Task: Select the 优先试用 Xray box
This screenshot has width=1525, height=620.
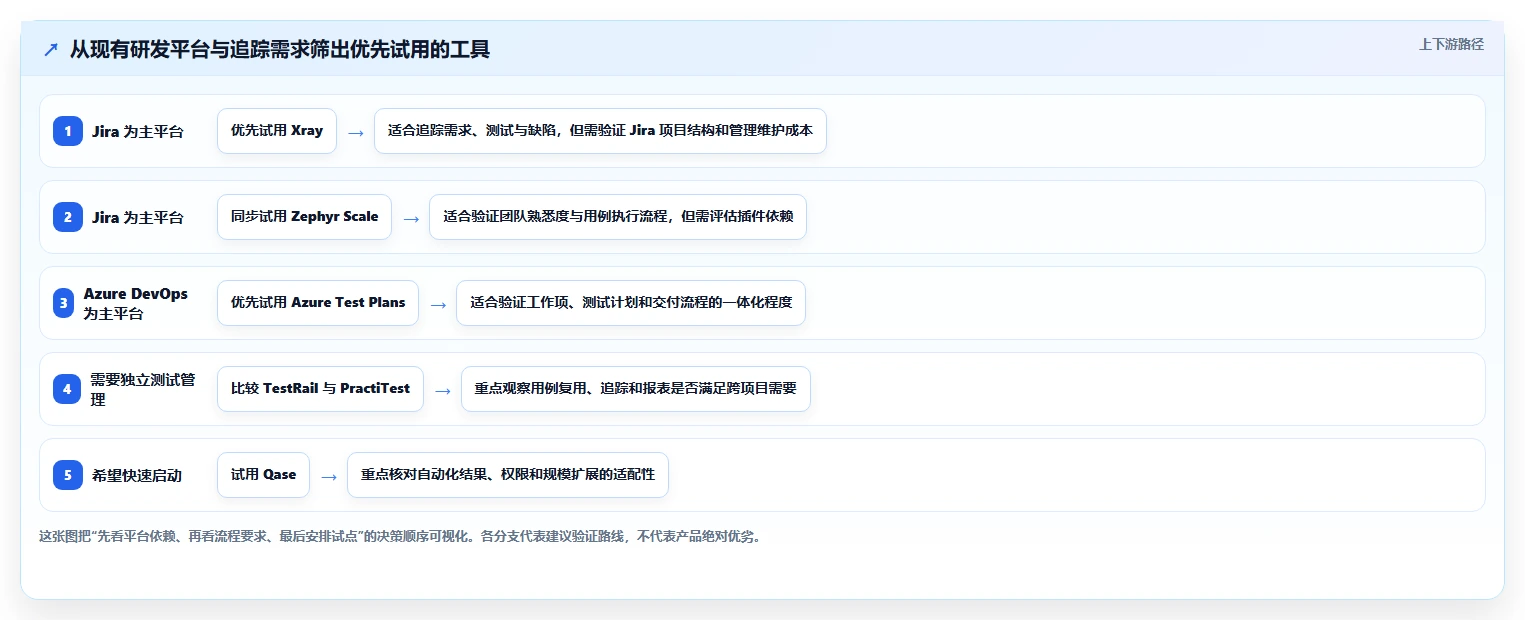Action: click(x=277, y=131)
